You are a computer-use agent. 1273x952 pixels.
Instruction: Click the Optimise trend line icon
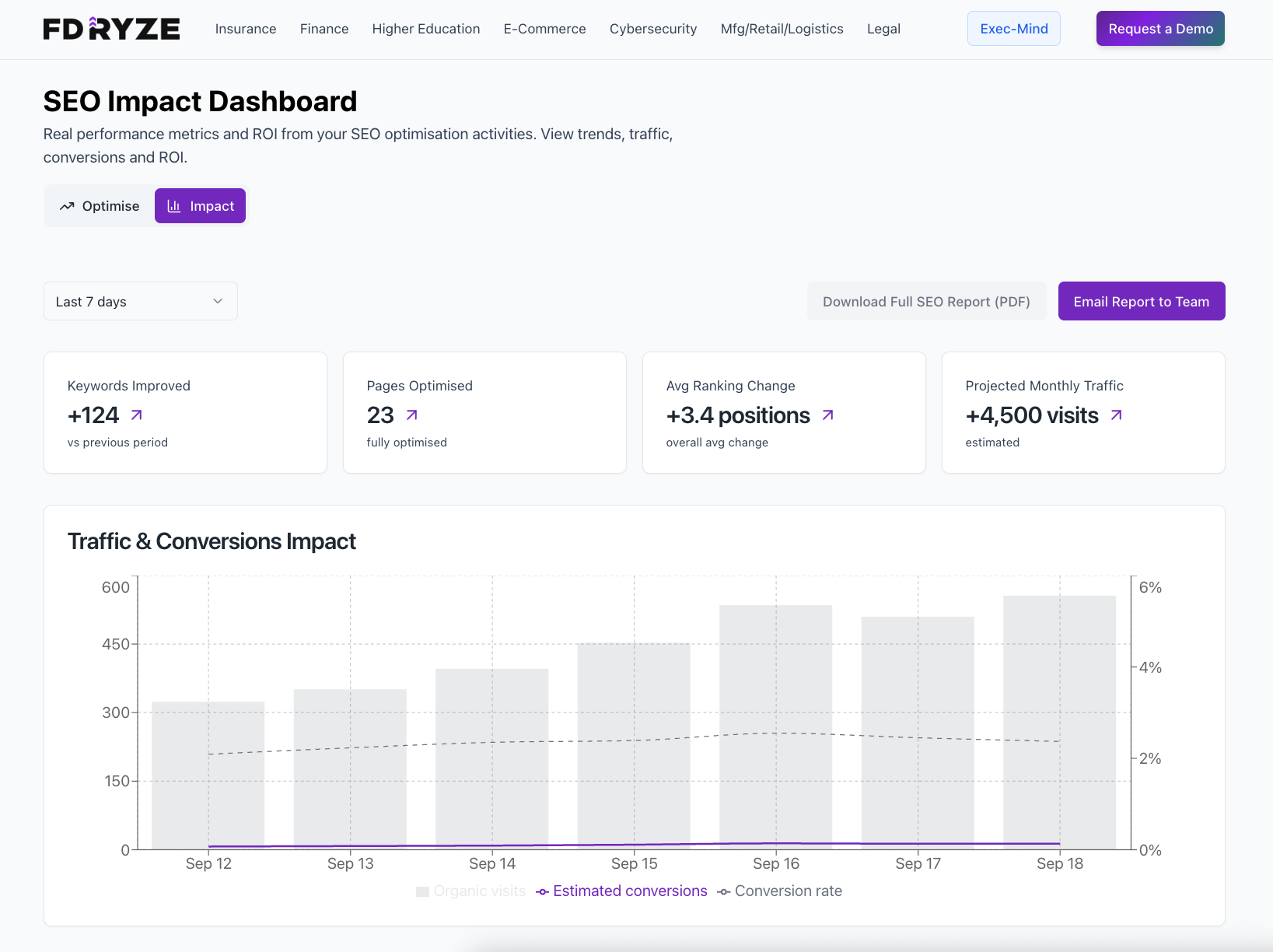pyautogui.click(x=67, y=206)
